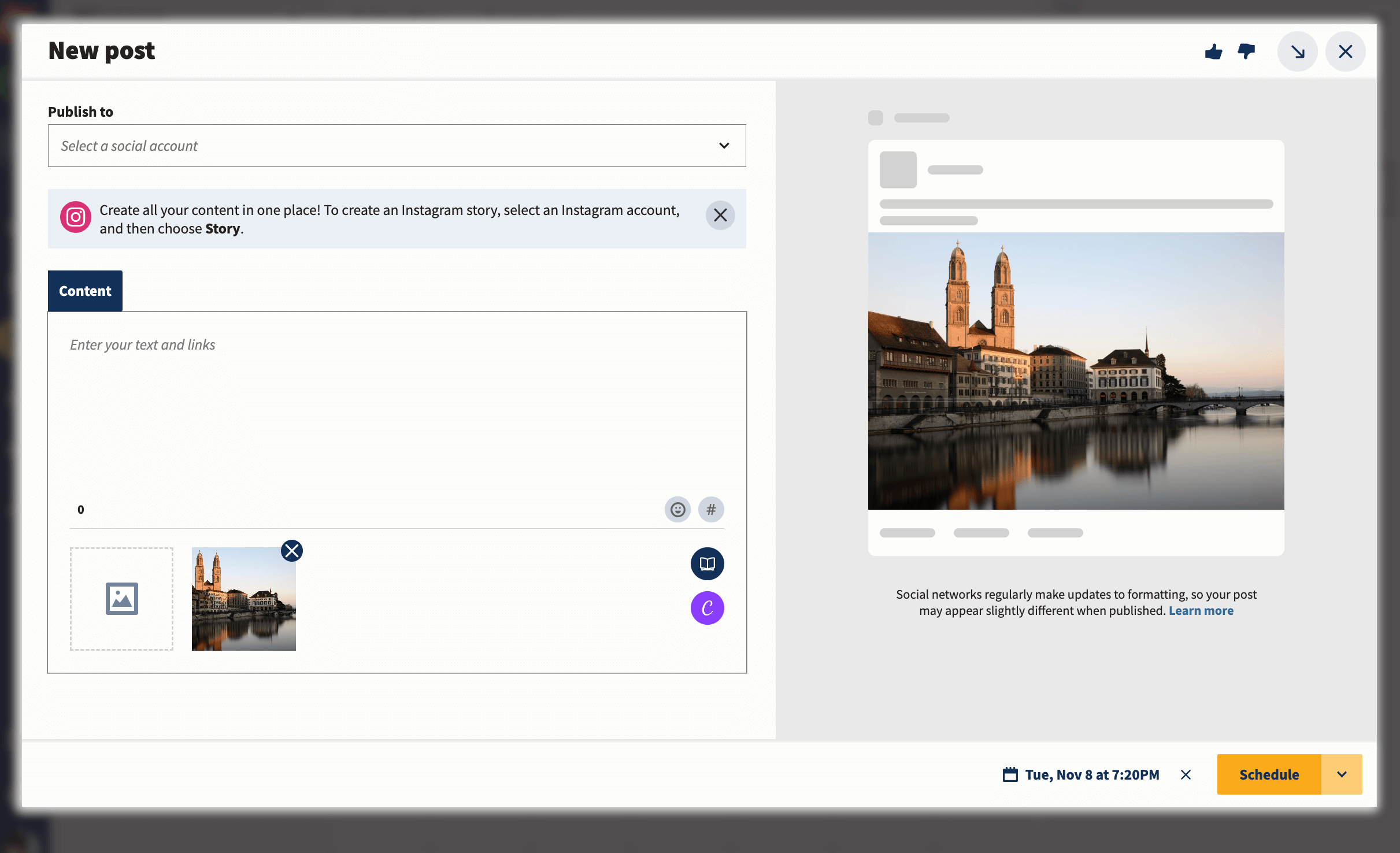Open the emoji picker
Screen dimensions: 1400x853
pos(677,509)
